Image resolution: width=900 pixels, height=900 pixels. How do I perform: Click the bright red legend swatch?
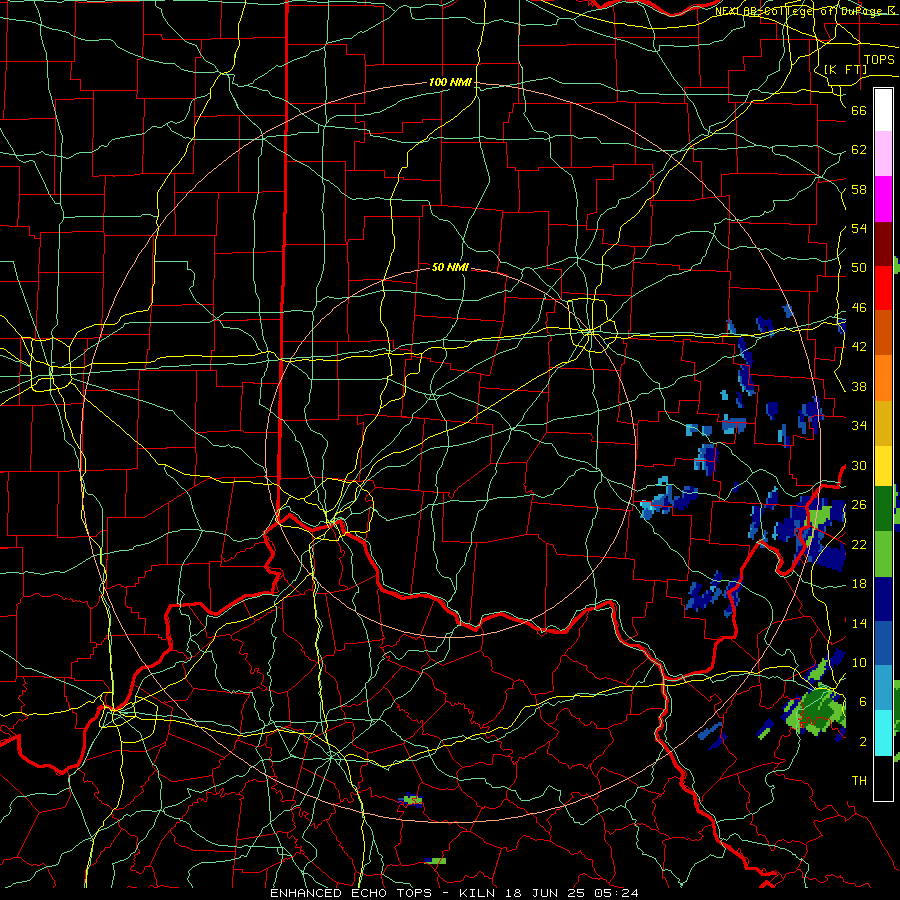coord(883,288)
